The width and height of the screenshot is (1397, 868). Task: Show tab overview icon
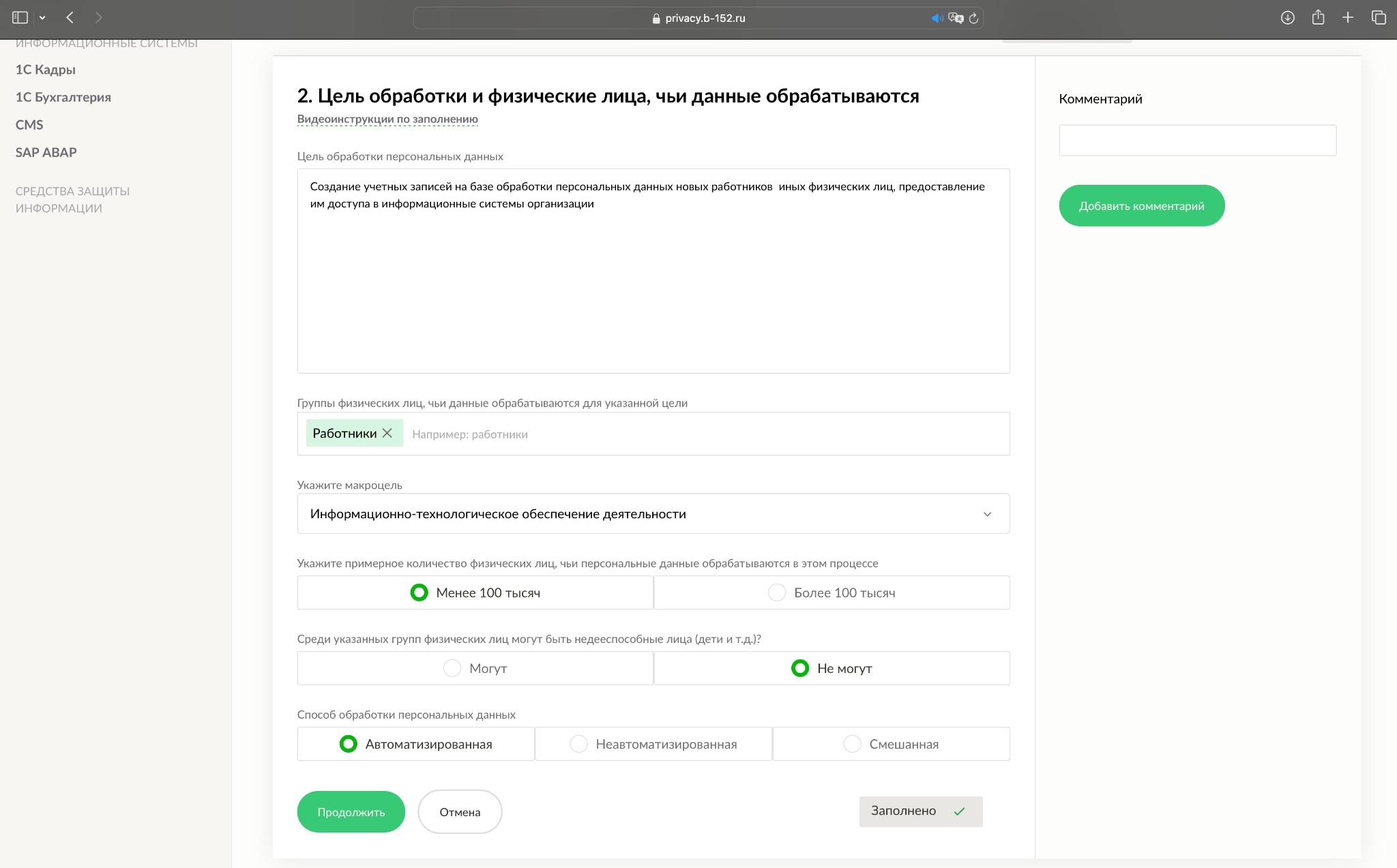[x=1378, y=18]
